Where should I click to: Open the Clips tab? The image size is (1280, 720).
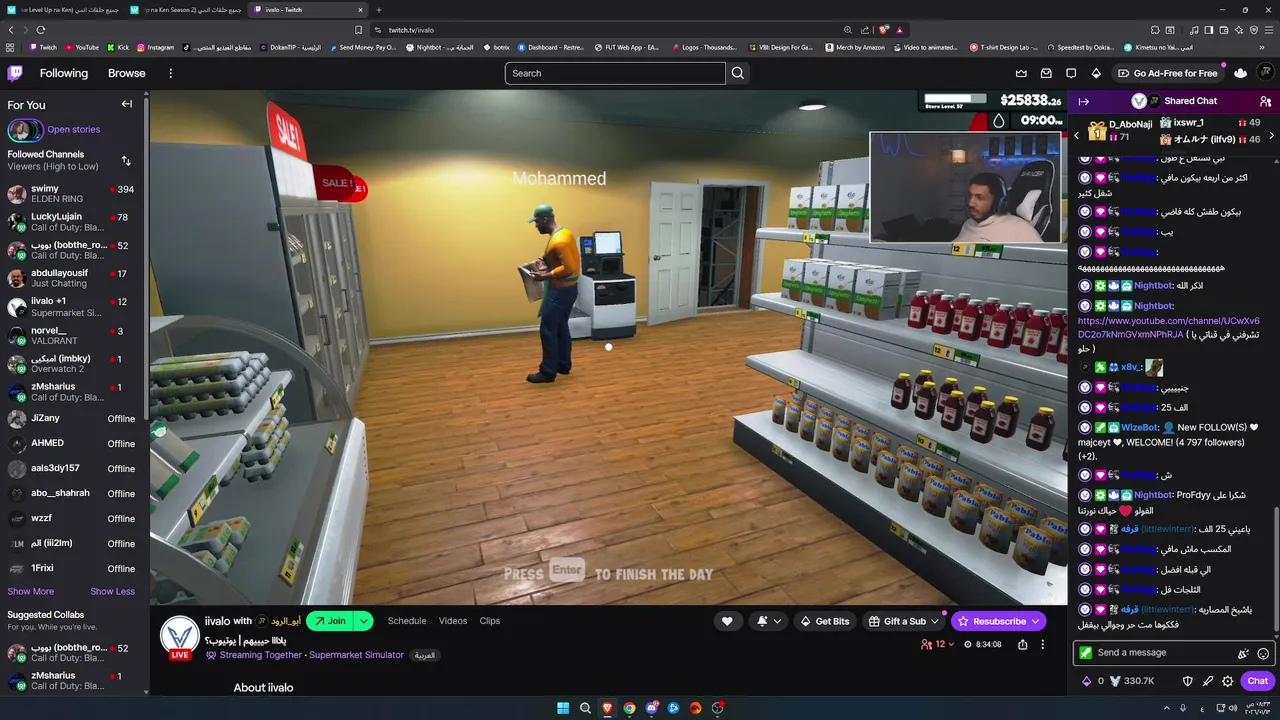coord(490,621)
